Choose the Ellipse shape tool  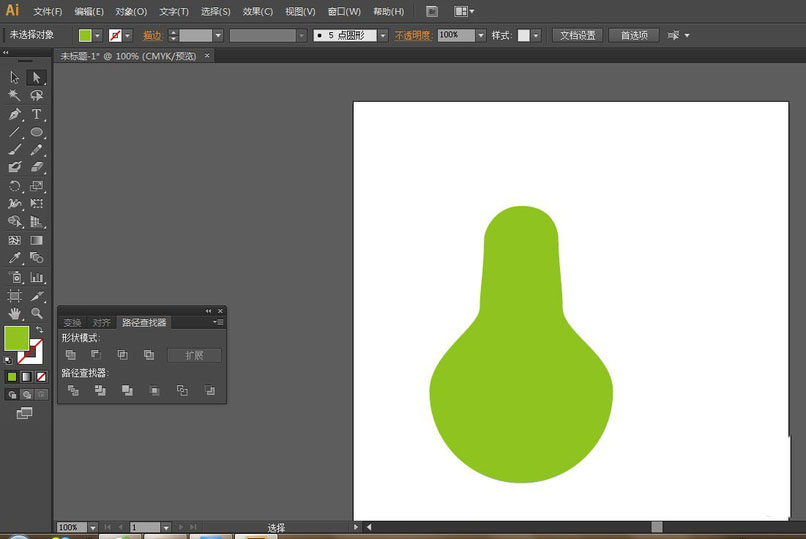click(x=37, y=132)
